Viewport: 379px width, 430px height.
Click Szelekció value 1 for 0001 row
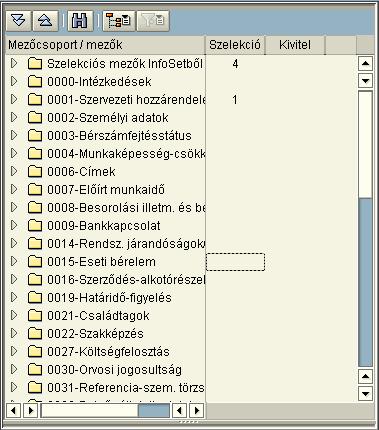tap(235, 100)
